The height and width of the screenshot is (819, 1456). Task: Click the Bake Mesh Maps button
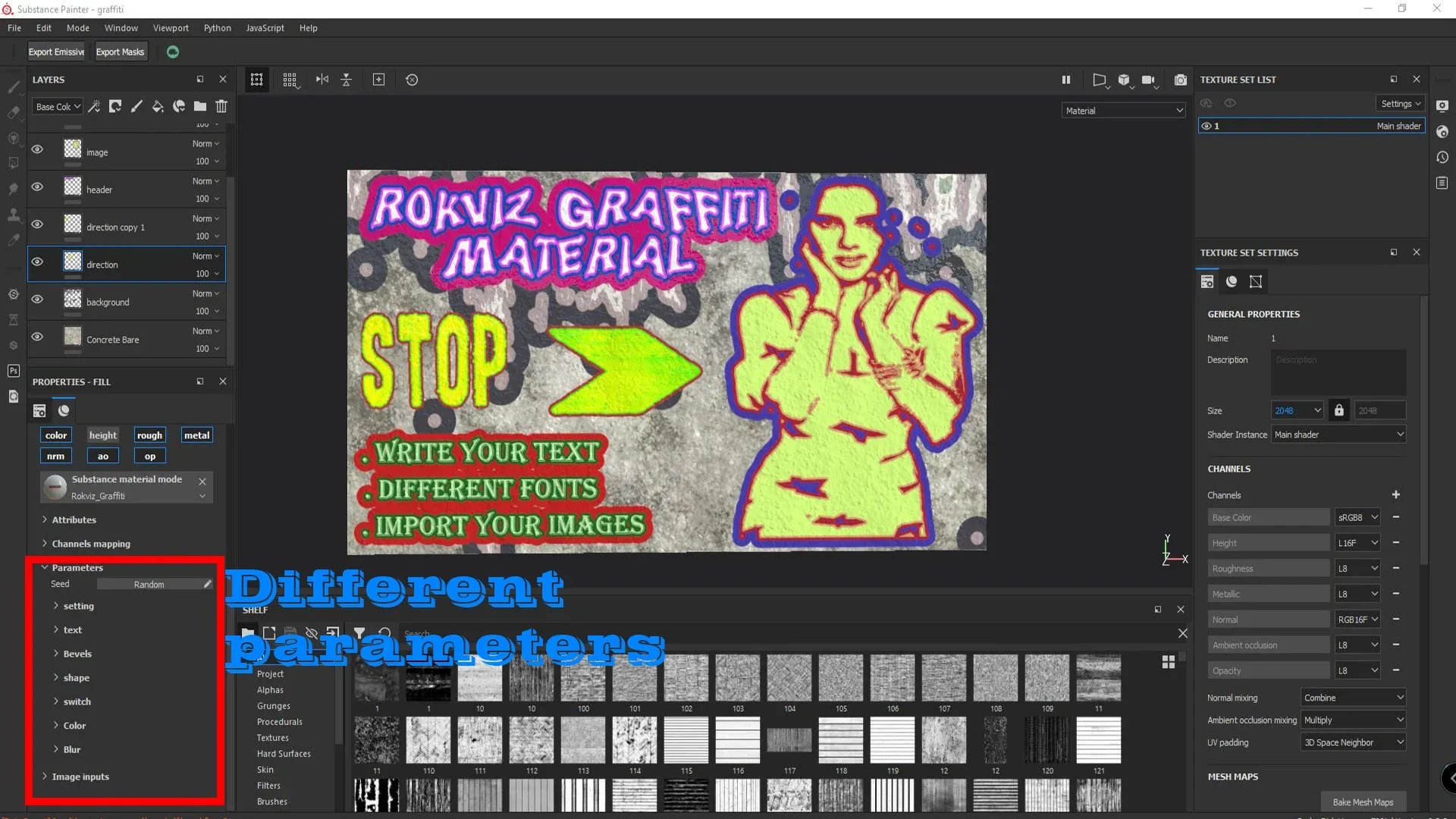tap(1363, 802)
